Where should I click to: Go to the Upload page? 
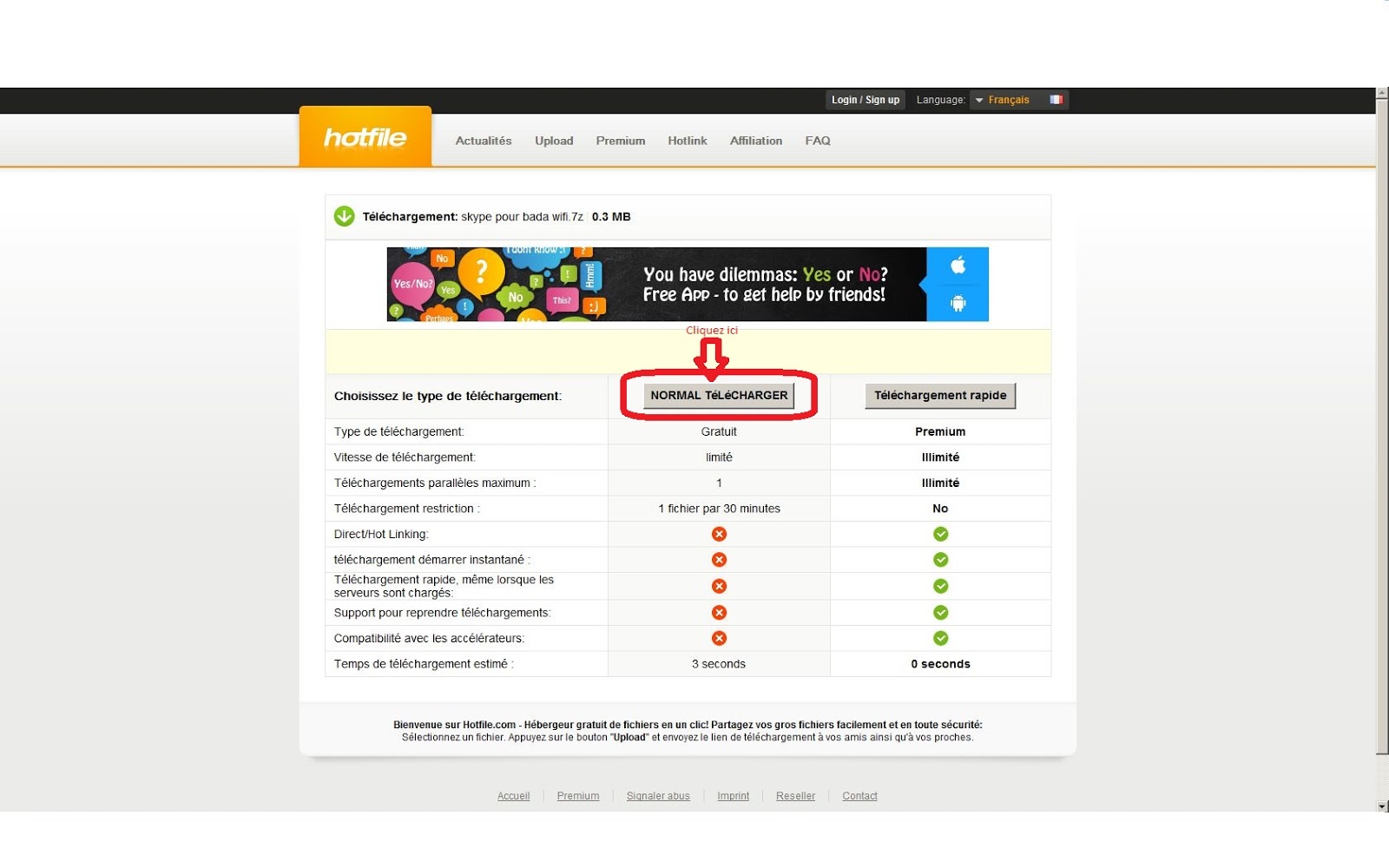tap(554, 141)
